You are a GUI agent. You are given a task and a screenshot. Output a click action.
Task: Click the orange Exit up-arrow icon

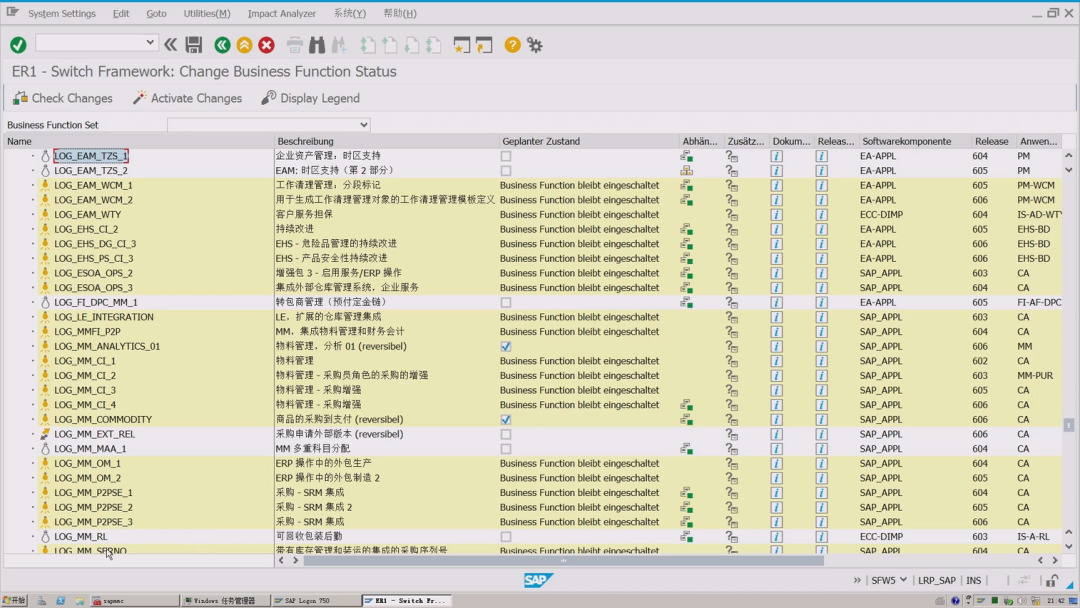(245, 45)
